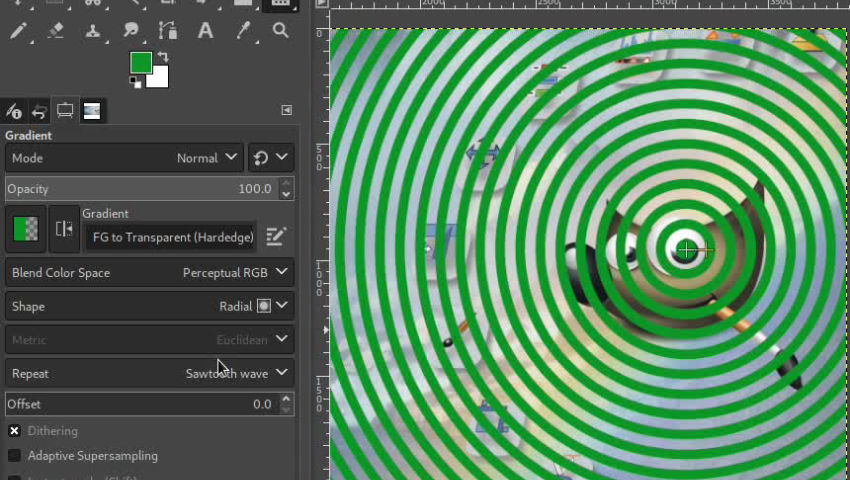
Task: Reset colors to default black and white
Action: (136, 82)
